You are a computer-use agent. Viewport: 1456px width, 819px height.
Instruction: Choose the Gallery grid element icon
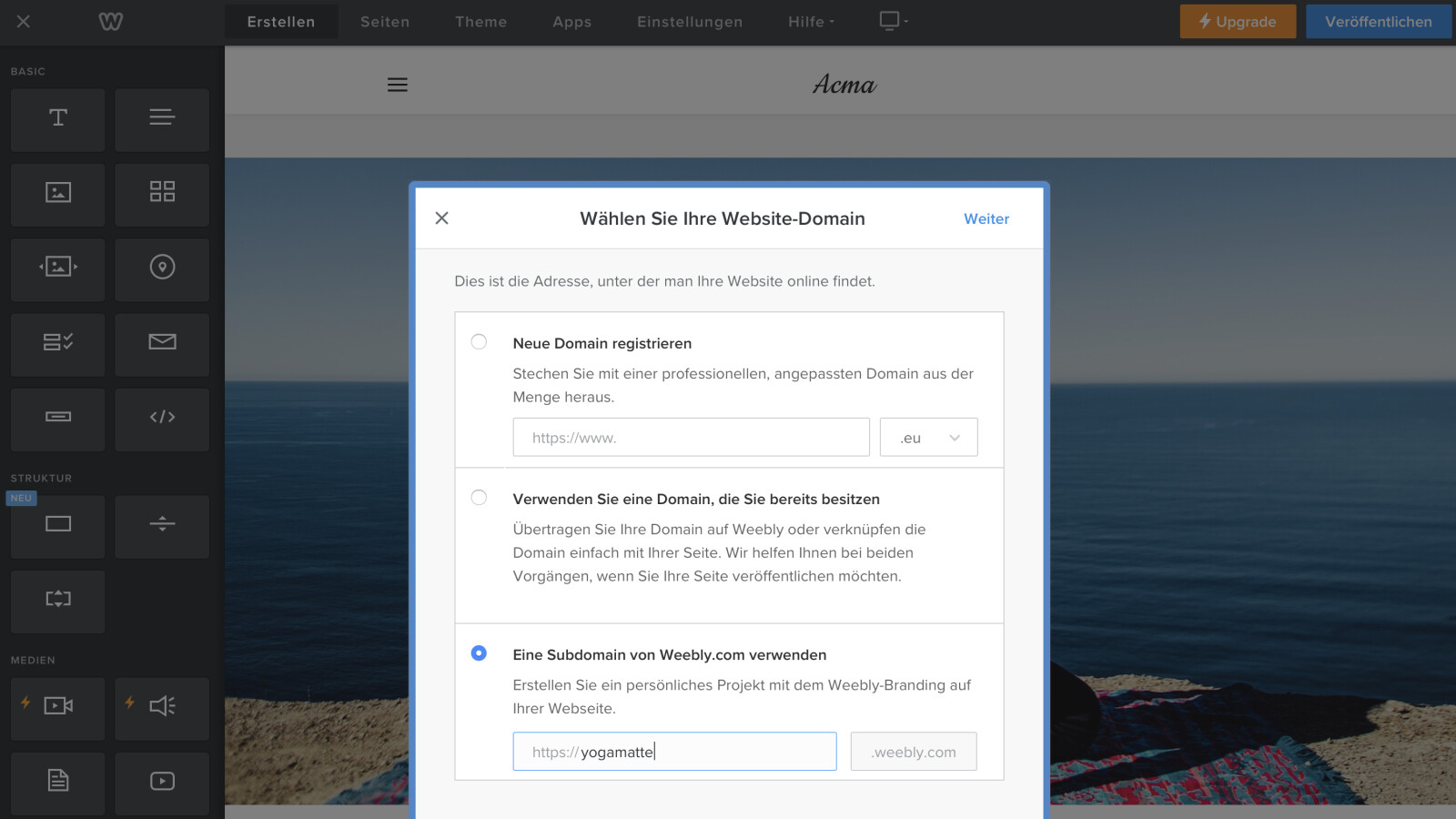coord(162,193)
